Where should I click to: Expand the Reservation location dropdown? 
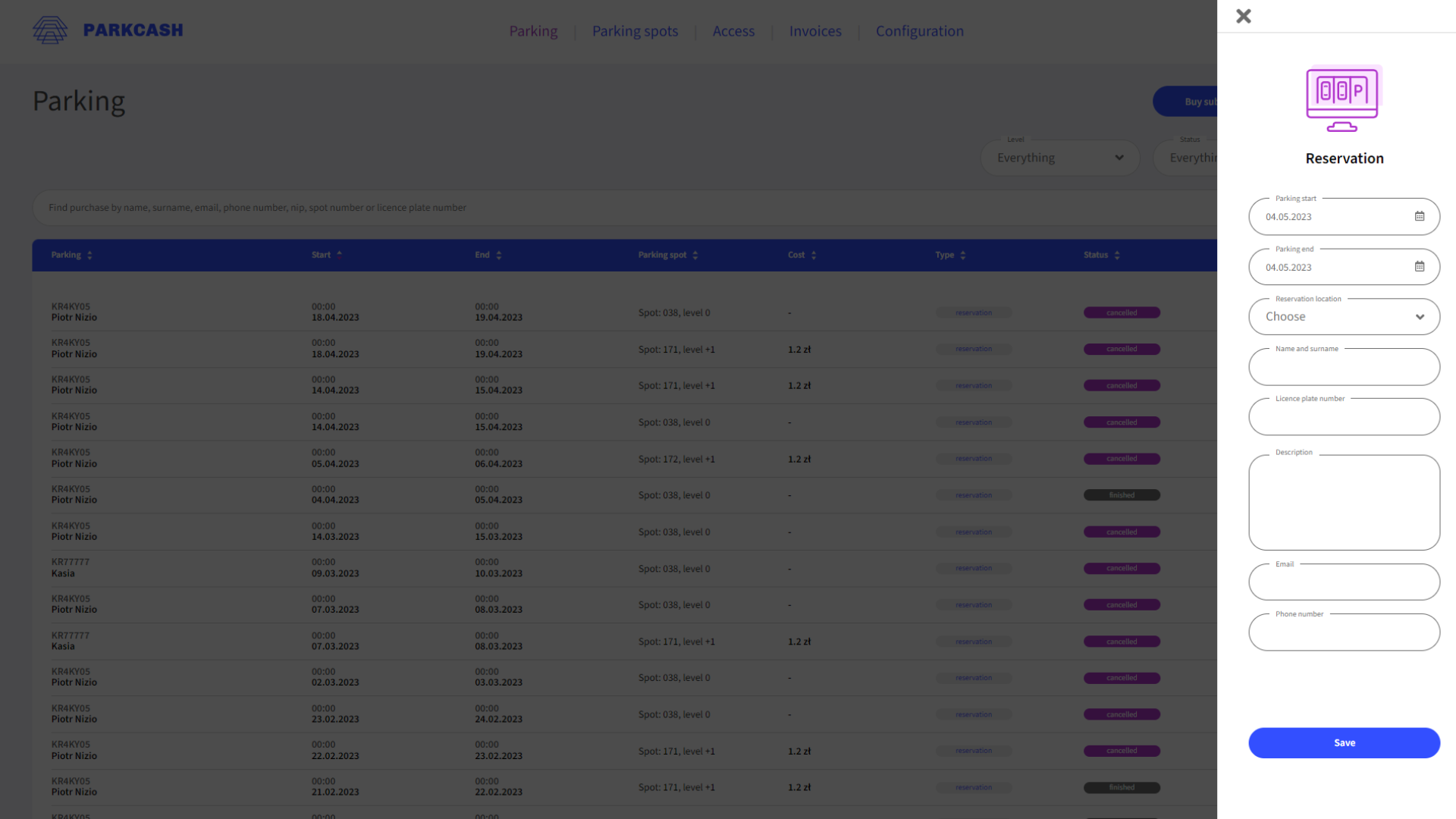click(x=1343, y=317)
